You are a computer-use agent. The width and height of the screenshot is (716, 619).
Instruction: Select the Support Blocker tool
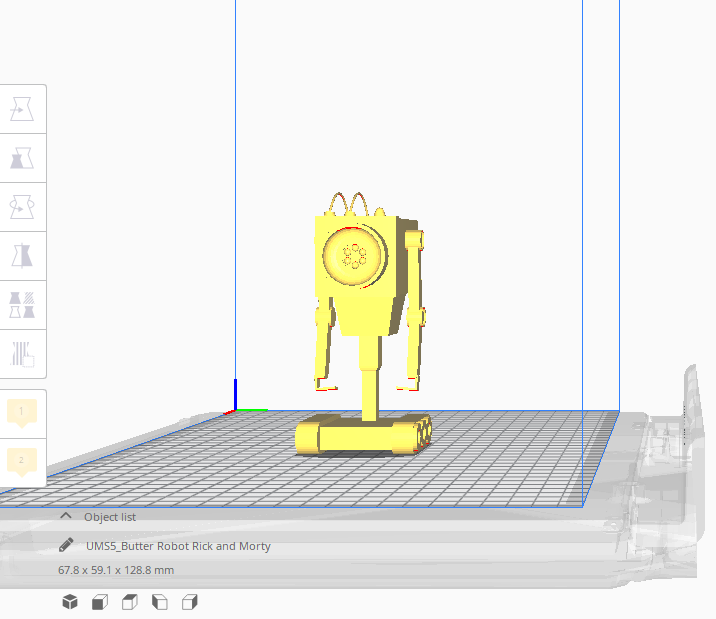click(22, 354)
